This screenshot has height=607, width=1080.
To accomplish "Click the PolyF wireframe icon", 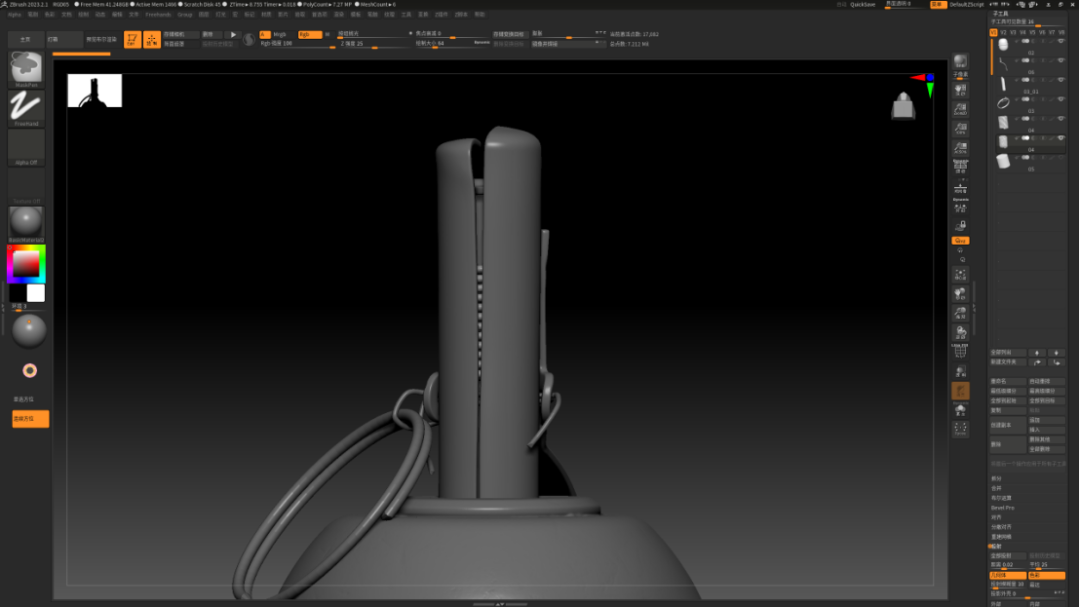I will pyautogui.click(x=960, y=351).
